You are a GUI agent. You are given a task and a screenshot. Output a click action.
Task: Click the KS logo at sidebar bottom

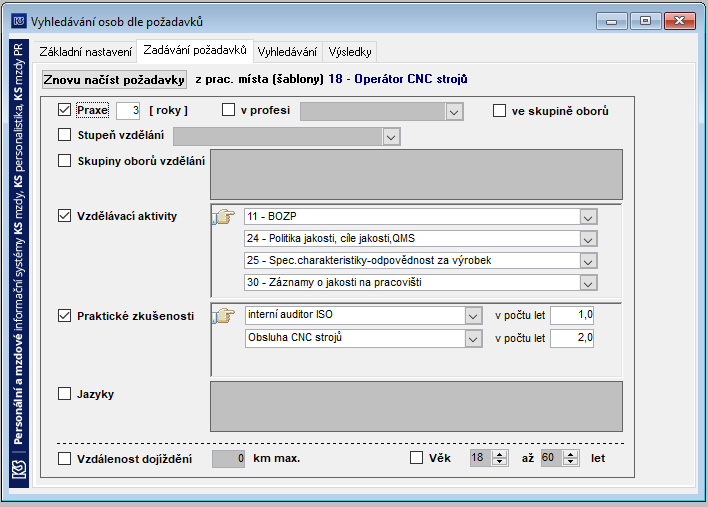[19, 470]
